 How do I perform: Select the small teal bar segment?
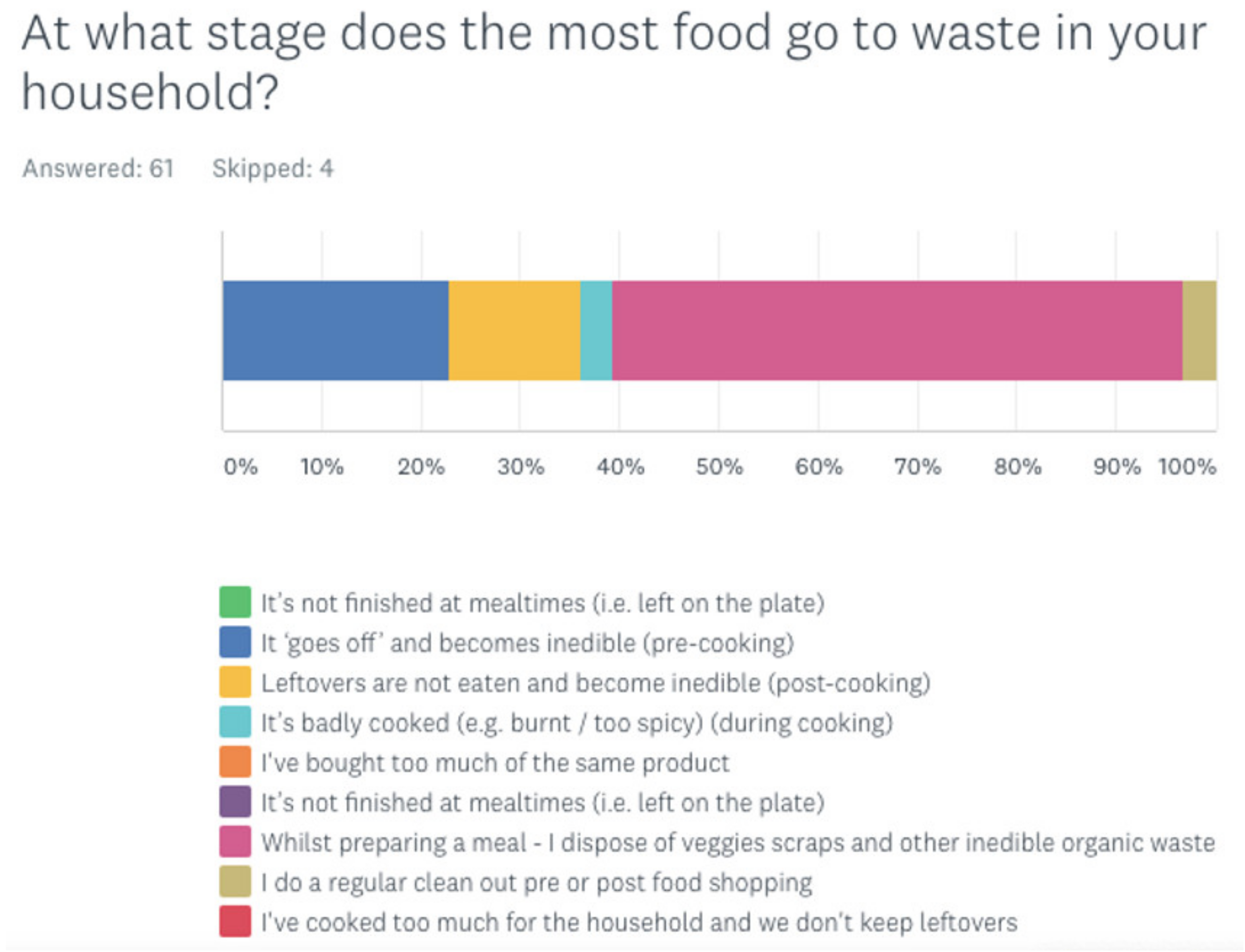(x=596, y=330)
